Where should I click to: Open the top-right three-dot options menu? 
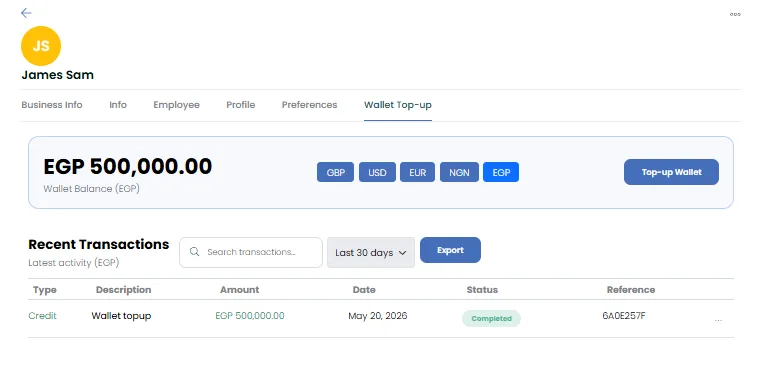click(735, 14)
